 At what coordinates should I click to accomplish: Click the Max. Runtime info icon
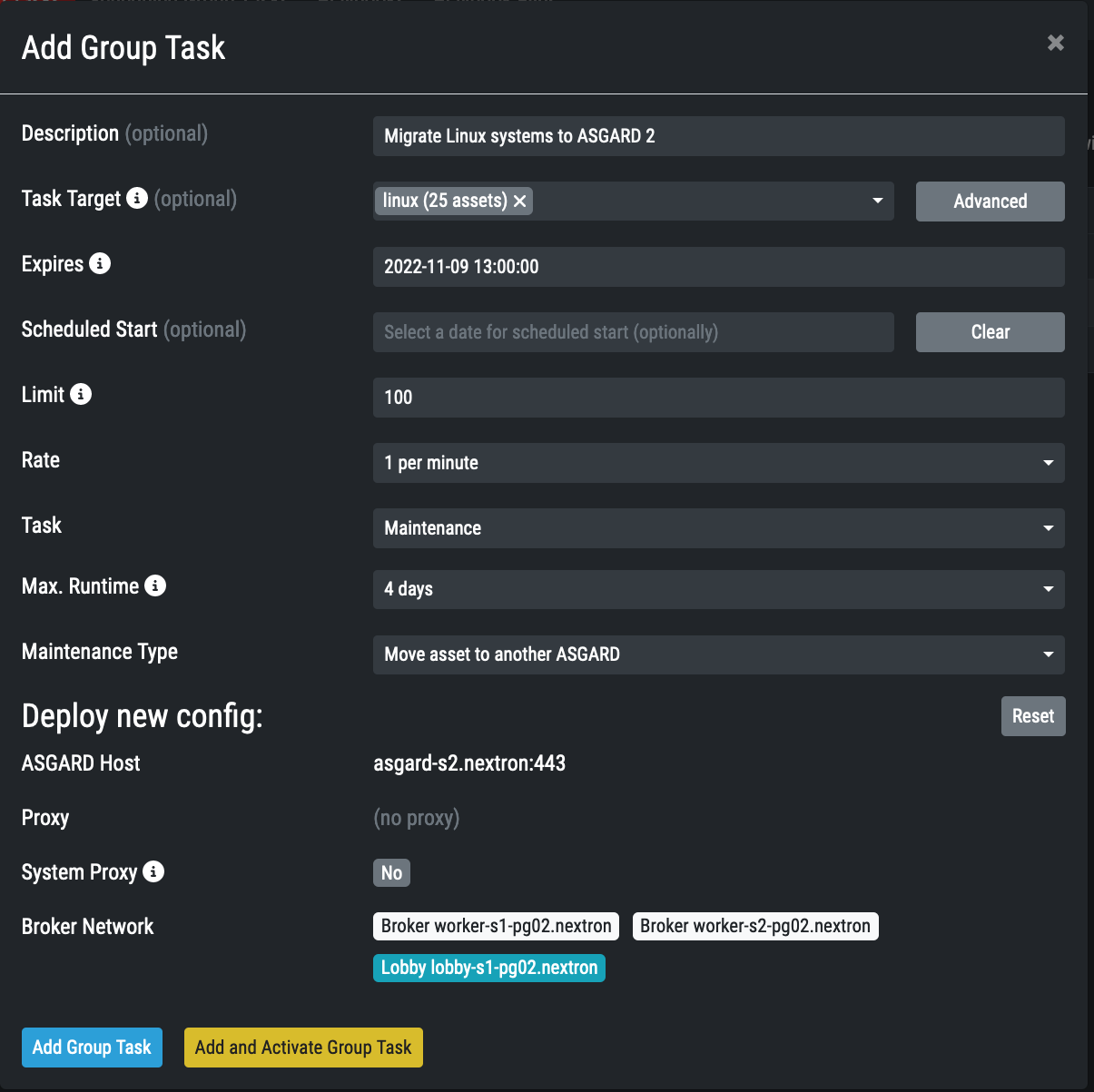155,585
